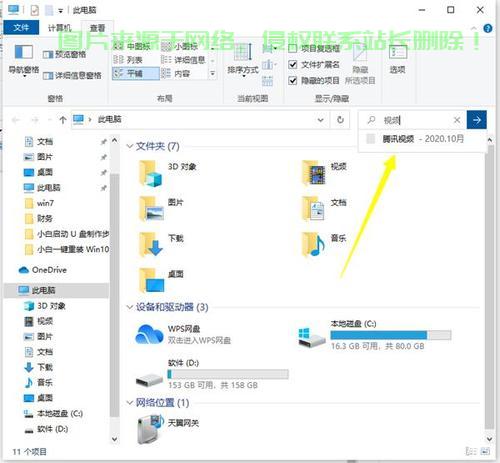Image resolution: width=500 pixels, height=463 pixels.
Task: Click the navigation pane scrollbar down arrow
Action: [x=114, y=439]
